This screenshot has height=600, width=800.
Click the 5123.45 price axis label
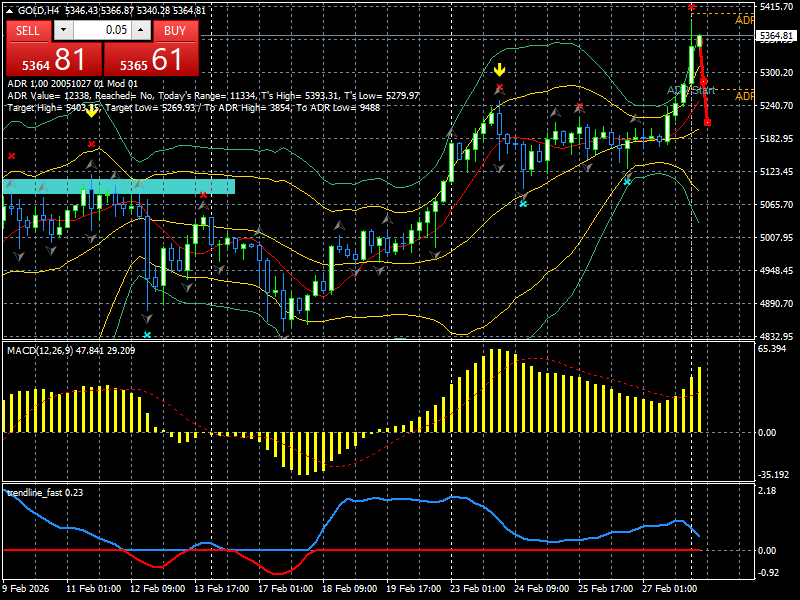(776, 171)
